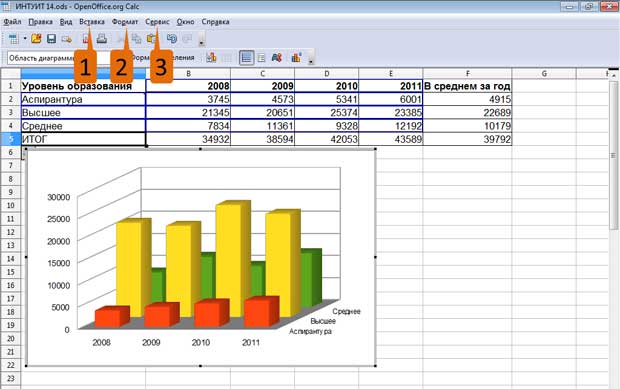Expand the standard toolbar overflow arrow
This screenshot has width=620, height=389.
click(202, 41)
